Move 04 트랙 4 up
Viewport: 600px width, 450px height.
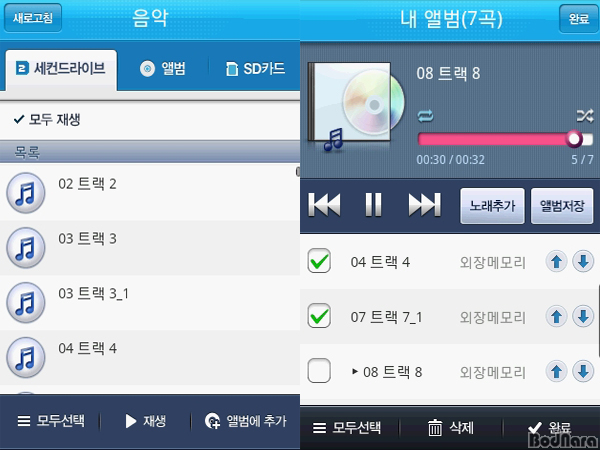click(556, 262)
